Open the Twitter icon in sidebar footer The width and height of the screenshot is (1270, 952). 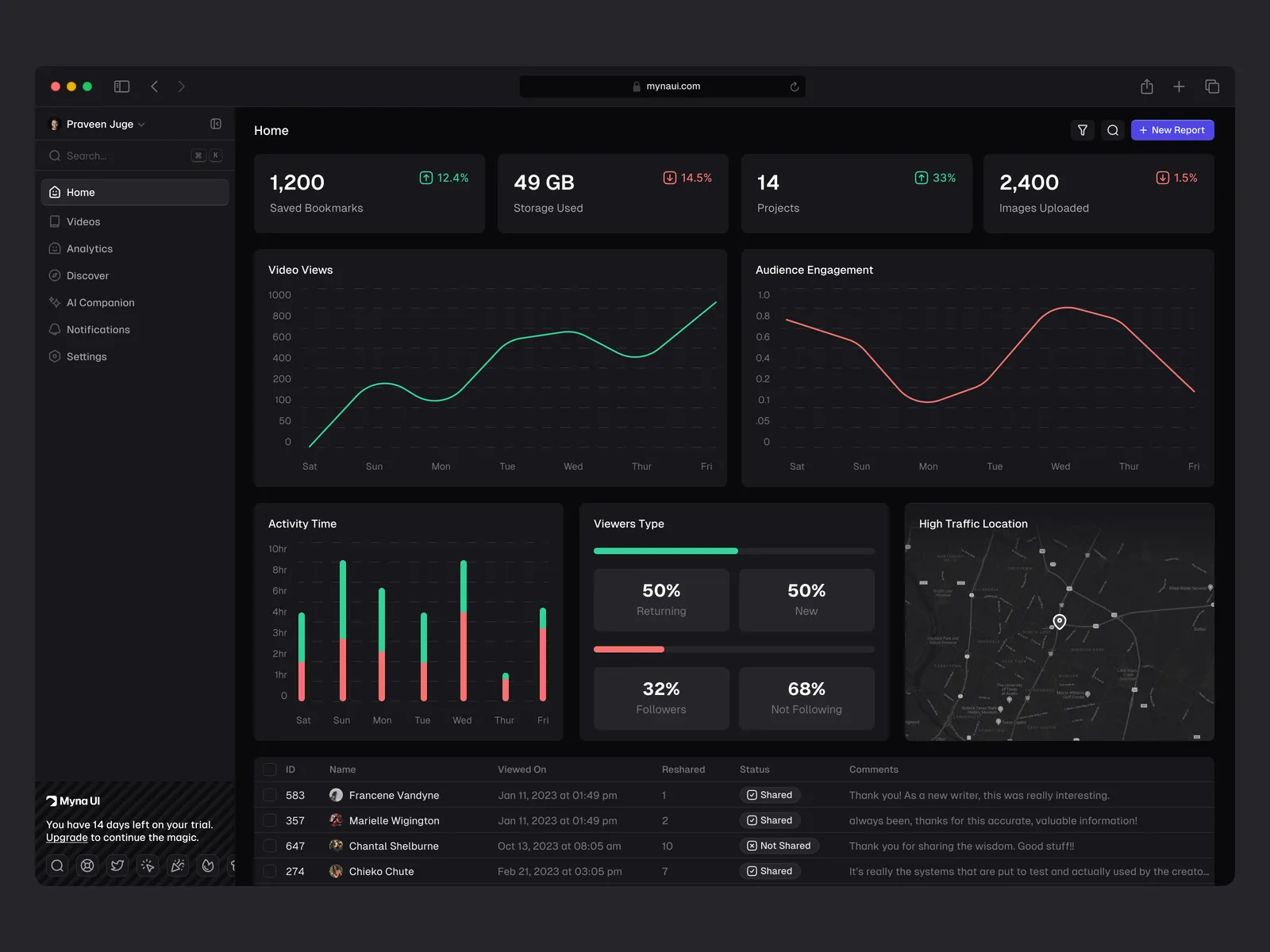click(117, 866)
